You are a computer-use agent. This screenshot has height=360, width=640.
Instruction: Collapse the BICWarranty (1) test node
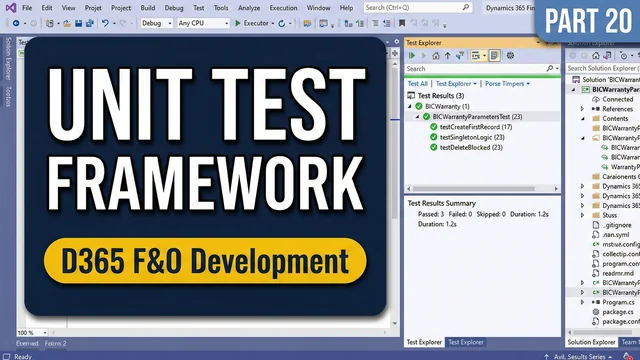tap(410, 106)
